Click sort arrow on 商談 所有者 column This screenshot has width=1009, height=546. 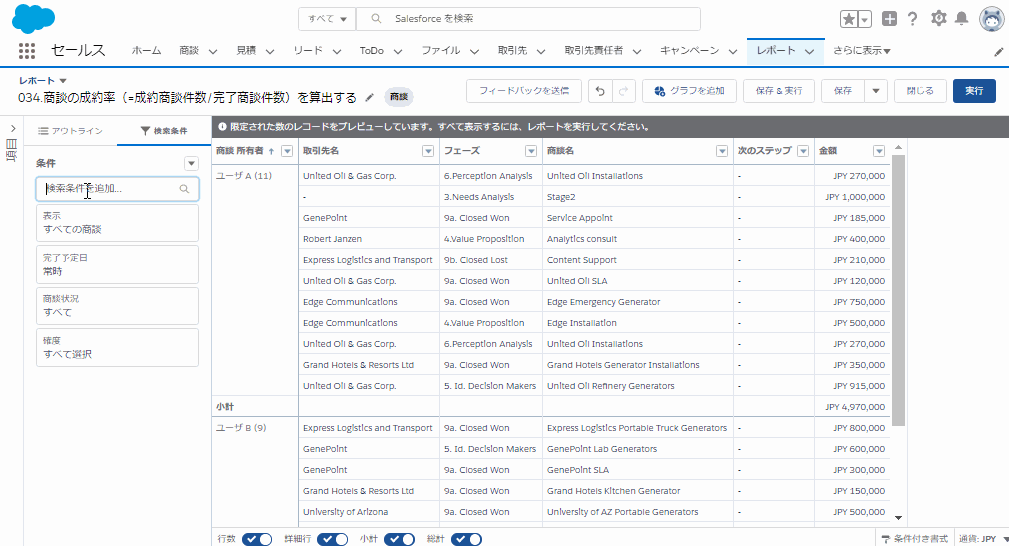(271, 151)
